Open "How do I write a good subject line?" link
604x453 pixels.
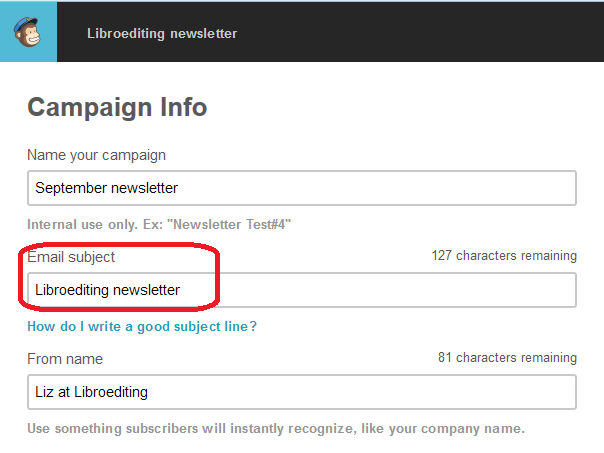(142, 326)
